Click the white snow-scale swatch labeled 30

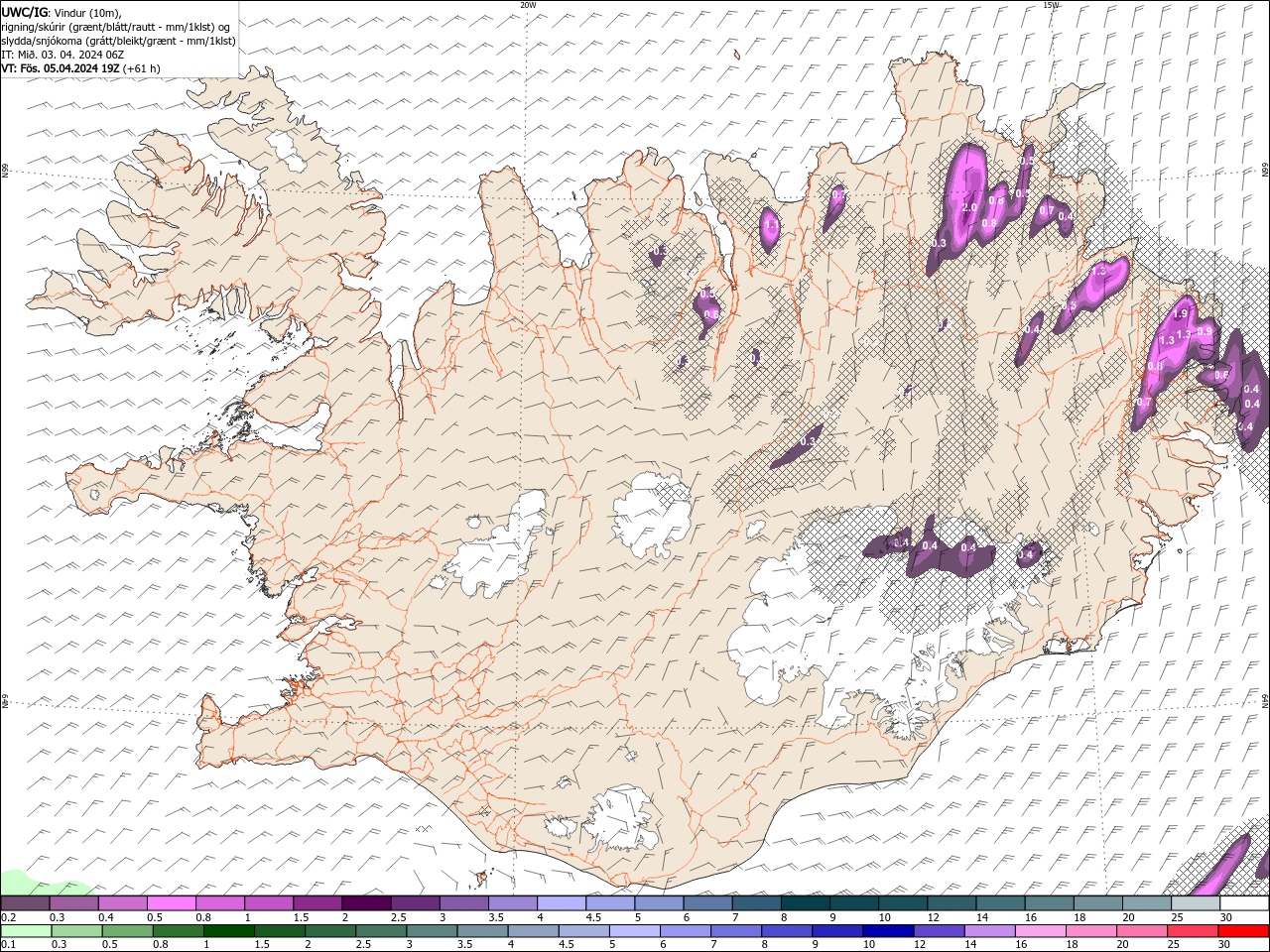[1244, 903]
